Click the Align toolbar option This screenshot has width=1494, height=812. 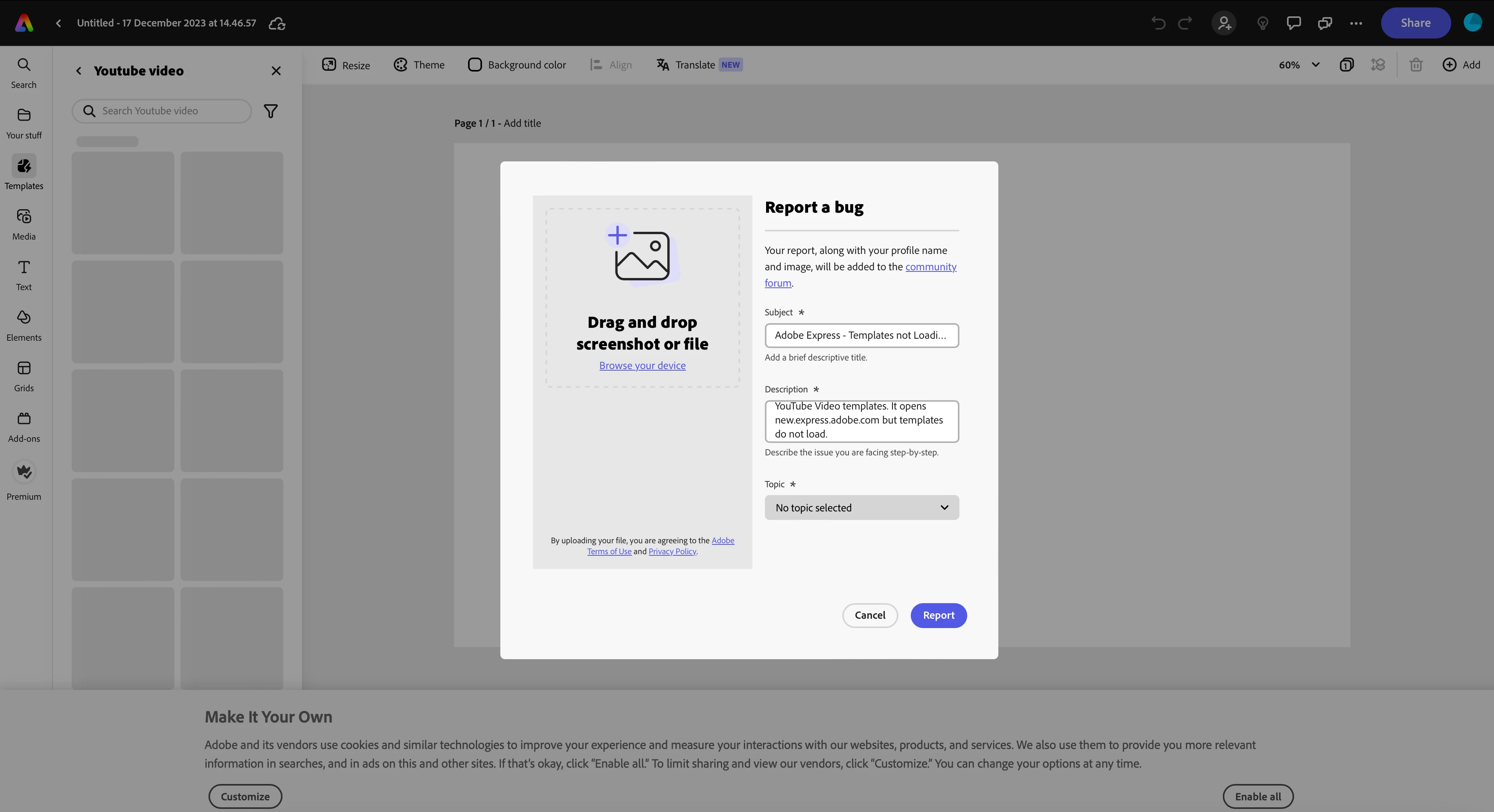tap(611, 65)
